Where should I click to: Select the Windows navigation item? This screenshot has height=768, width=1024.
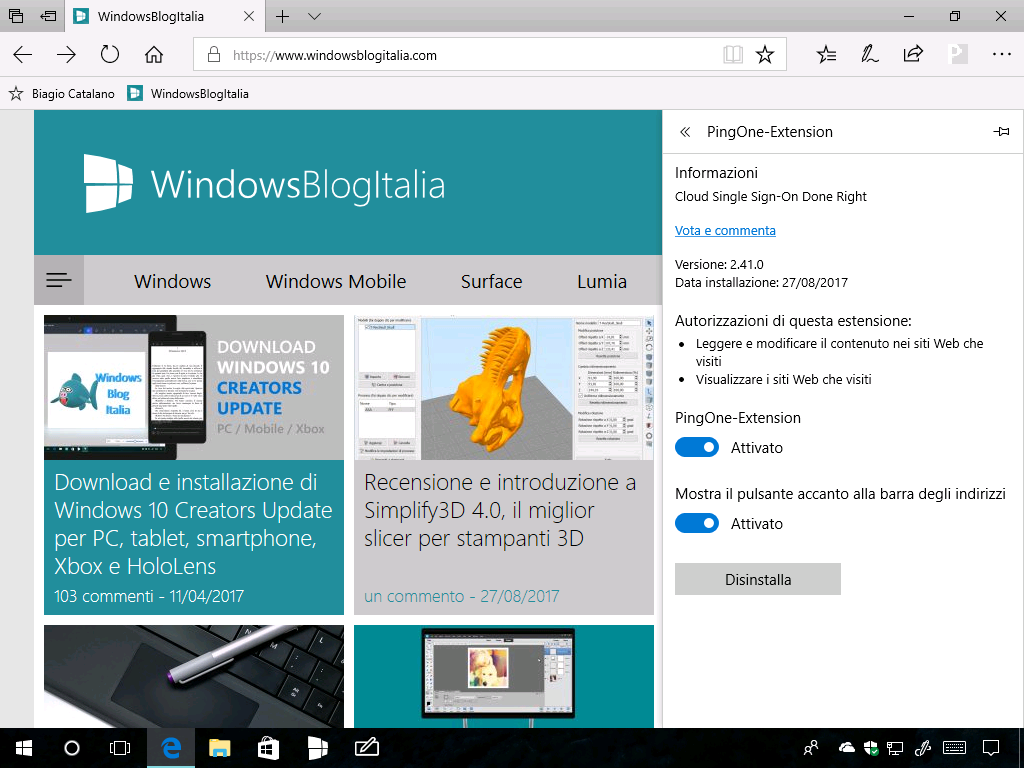coord(172,281)
